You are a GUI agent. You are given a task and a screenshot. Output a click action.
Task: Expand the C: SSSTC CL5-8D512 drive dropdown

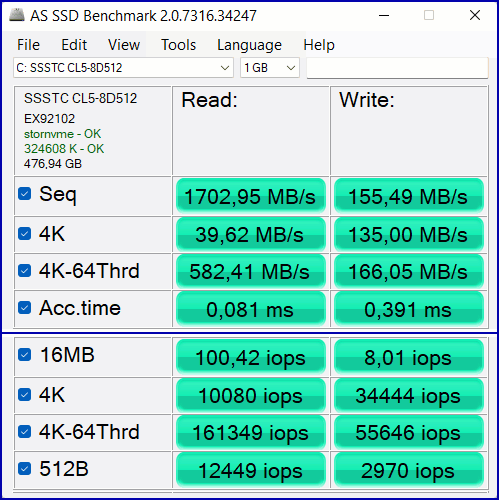pyautogui.click(x=123, y=68)
